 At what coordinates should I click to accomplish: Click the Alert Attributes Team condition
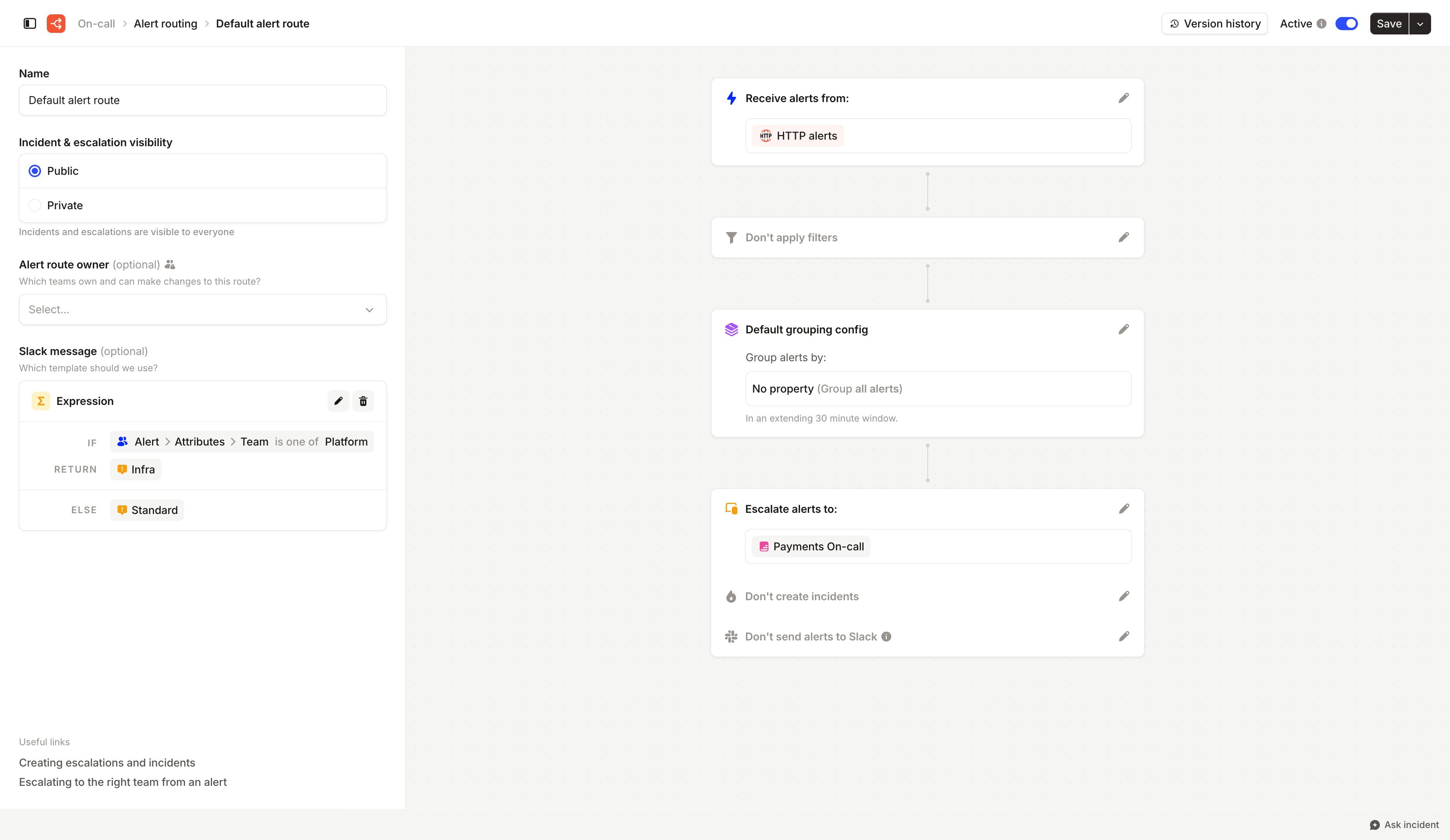(x=242, y=442)
